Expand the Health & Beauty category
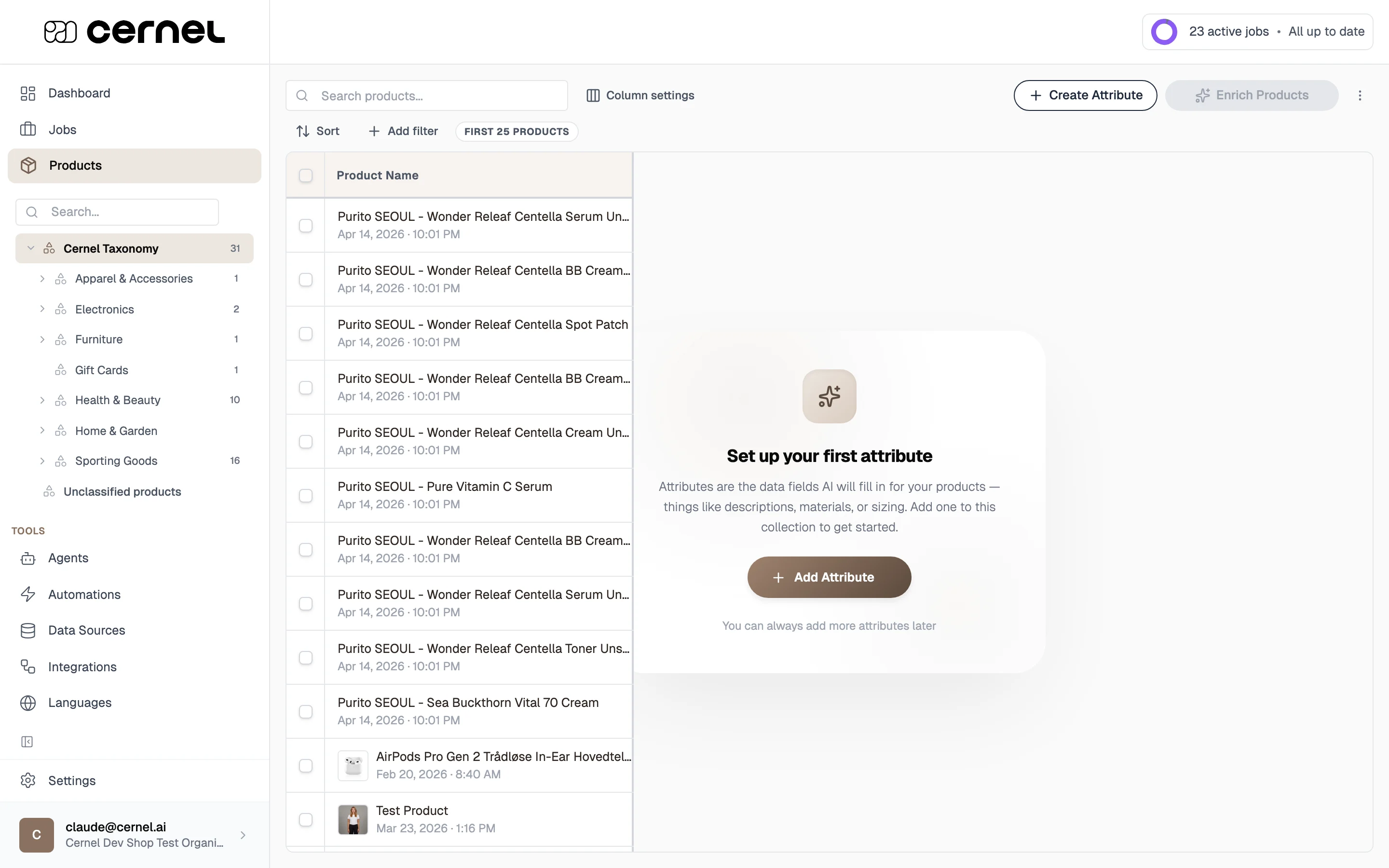Image resolution: width=1389 pixels, height=868 pixels. [x=42, y=400]
